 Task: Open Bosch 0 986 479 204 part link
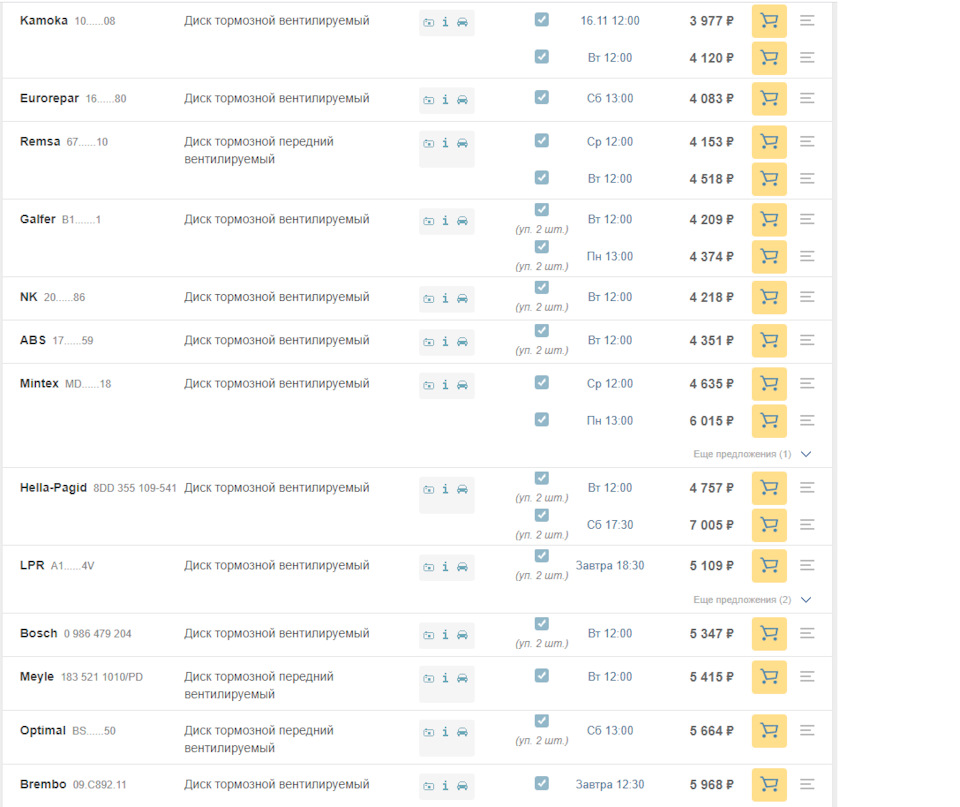tap(97, 634)
